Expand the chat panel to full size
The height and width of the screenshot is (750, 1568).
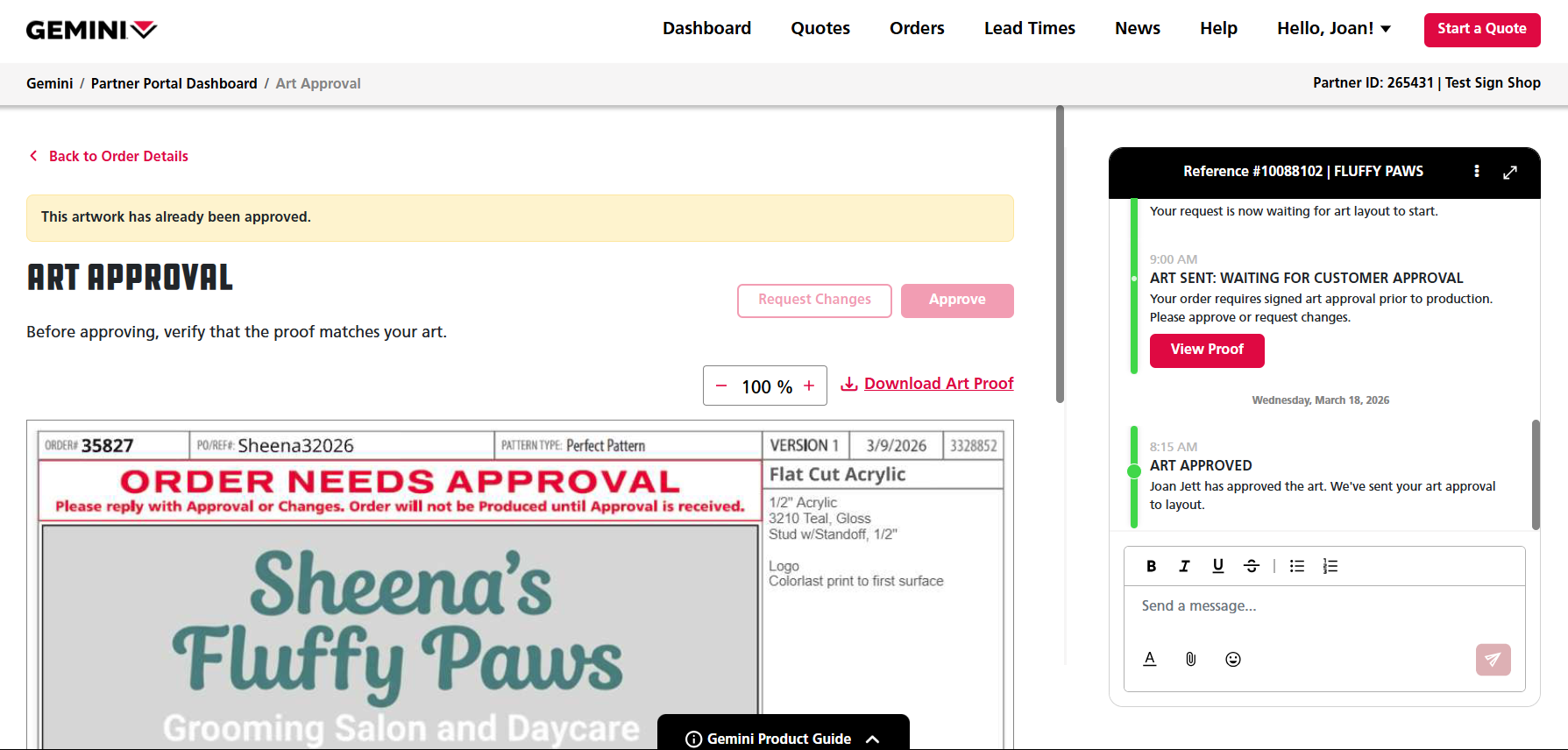point(1509,173)
